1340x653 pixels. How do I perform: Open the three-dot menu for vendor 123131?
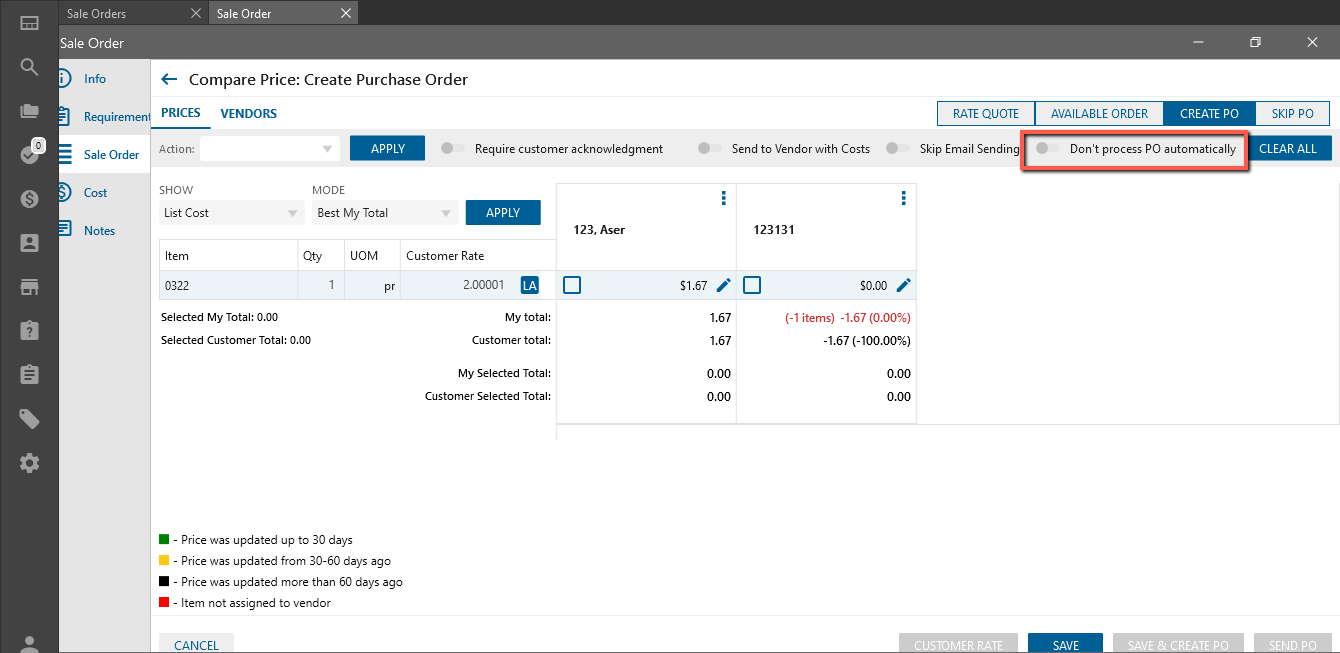[x=903, y=199]
